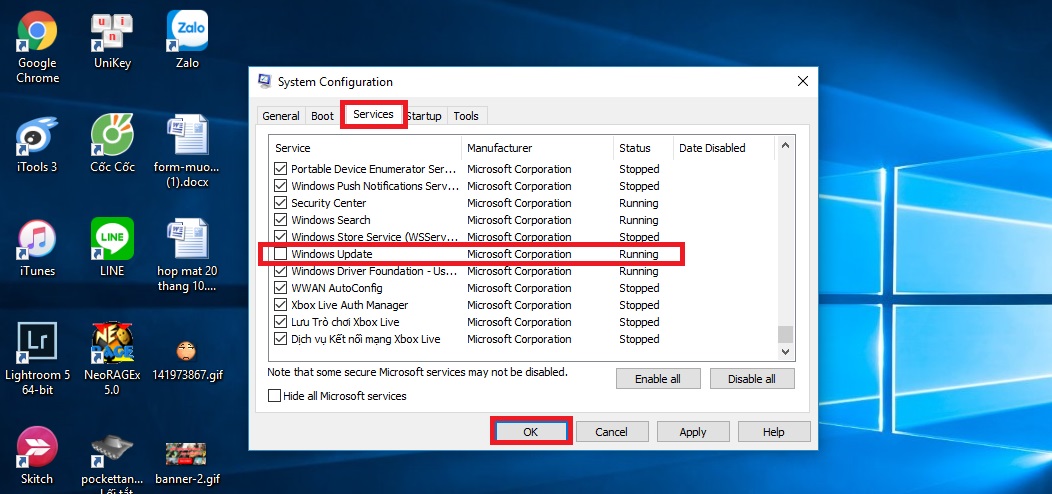Click the Help button
This screenshot has width=1052, height=494.
tap(774, 432)
